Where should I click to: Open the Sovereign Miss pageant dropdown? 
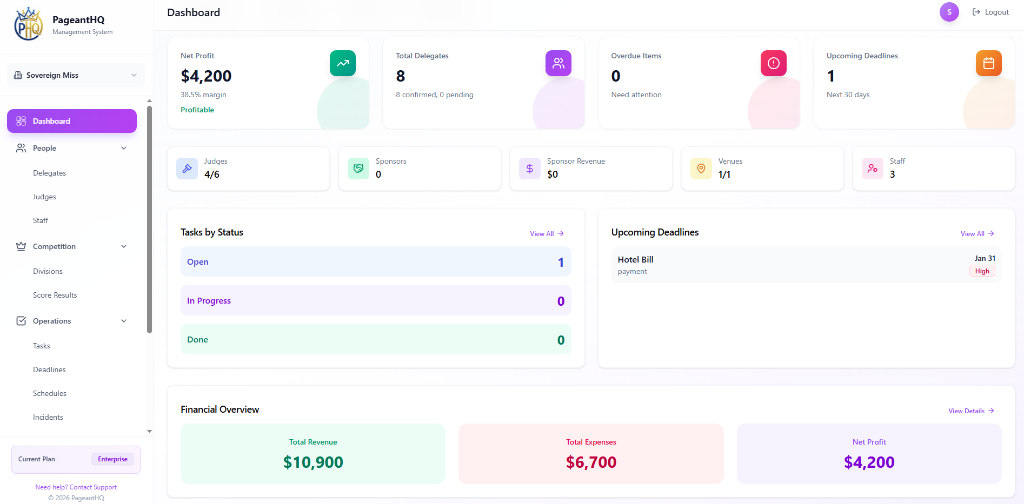[x=76, y=75]
